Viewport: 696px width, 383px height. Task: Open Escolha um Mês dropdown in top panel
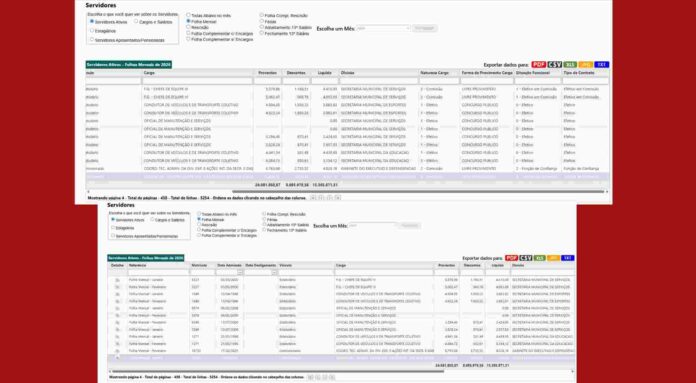pyautogui.click(x=383, y=28)
